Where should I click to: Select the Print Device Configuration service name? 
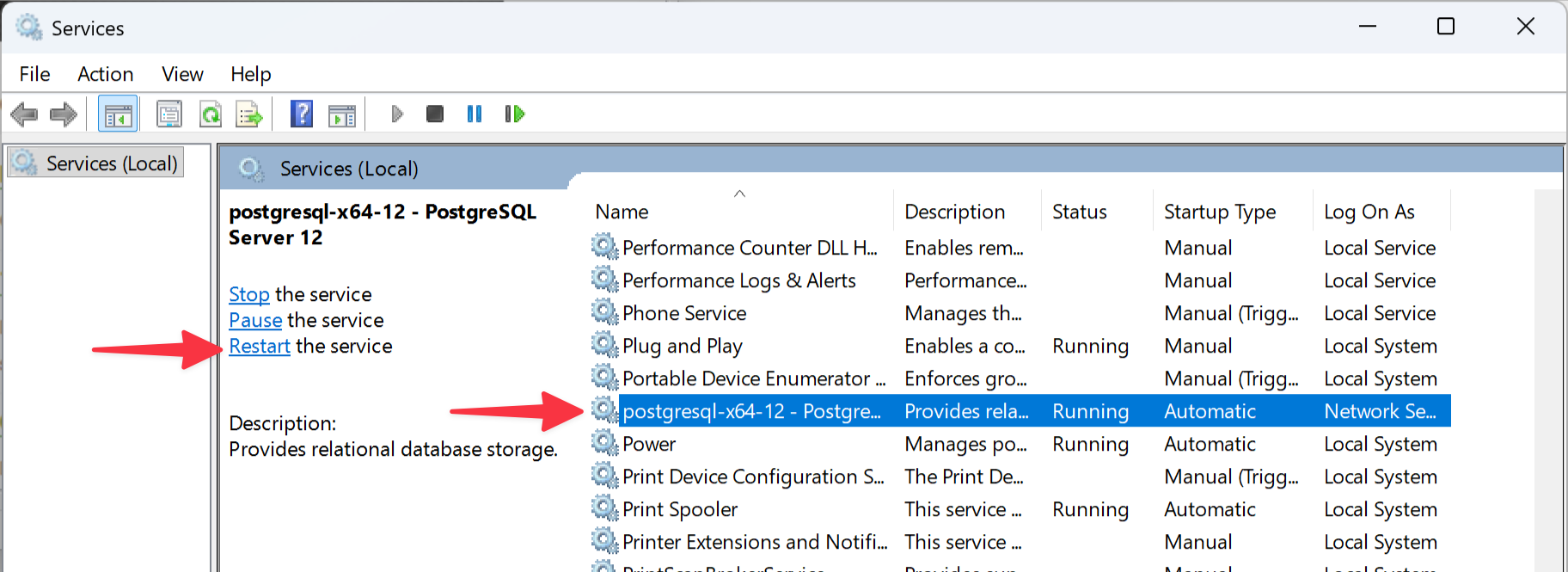753,477
